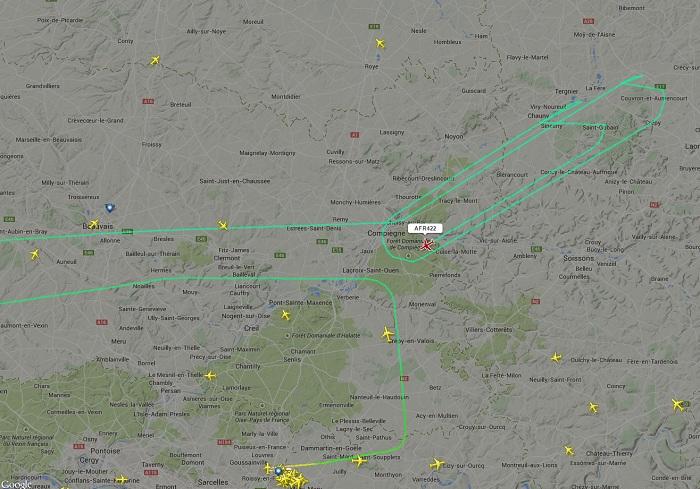Click the Compiègne city label

(386, 233)
